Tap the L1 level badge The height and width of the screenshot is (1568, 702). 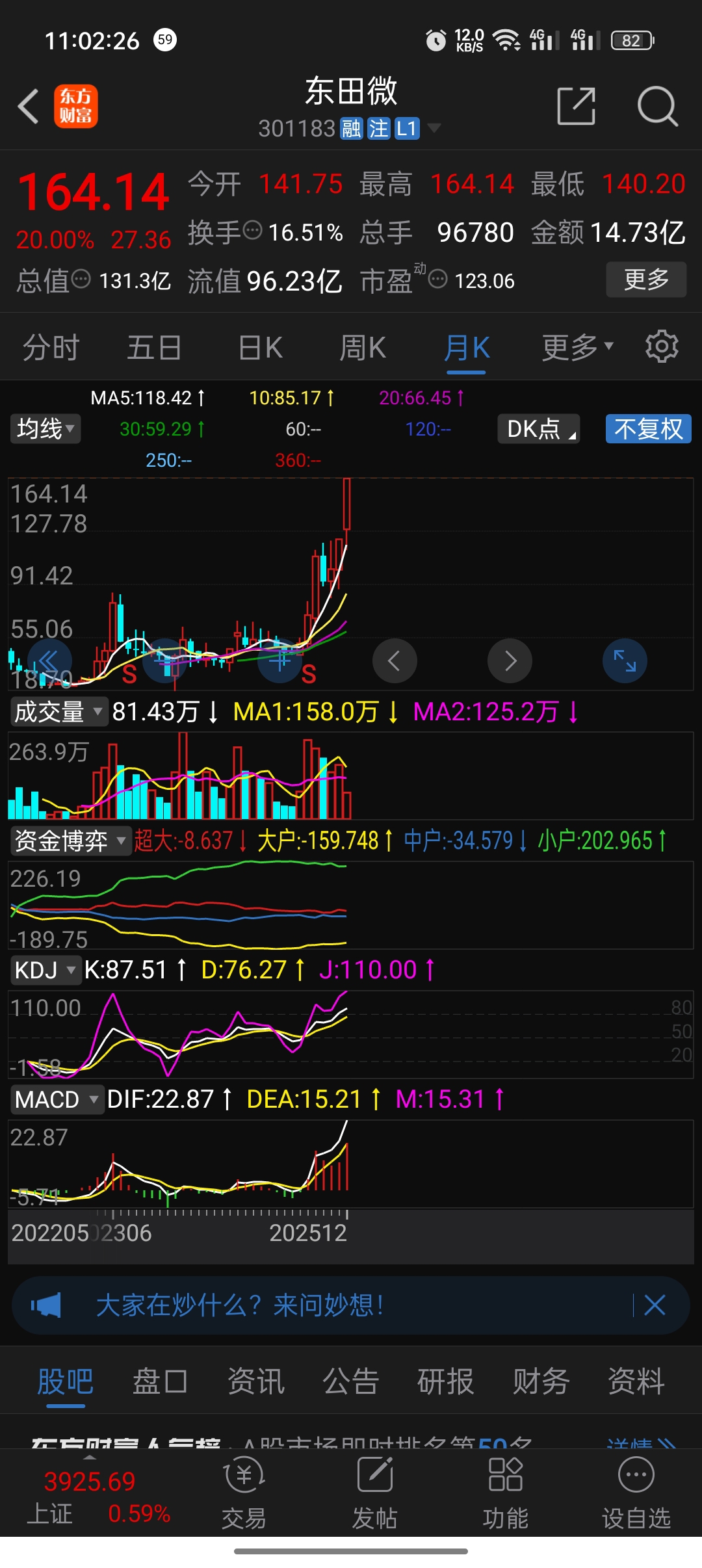coord(407,129)
